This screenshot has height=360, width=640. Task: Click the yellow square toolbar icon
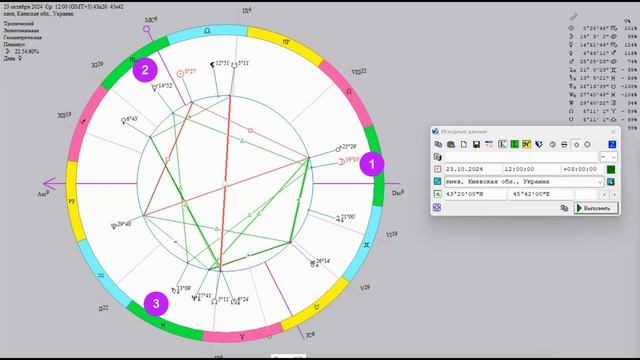click(527, 144)
